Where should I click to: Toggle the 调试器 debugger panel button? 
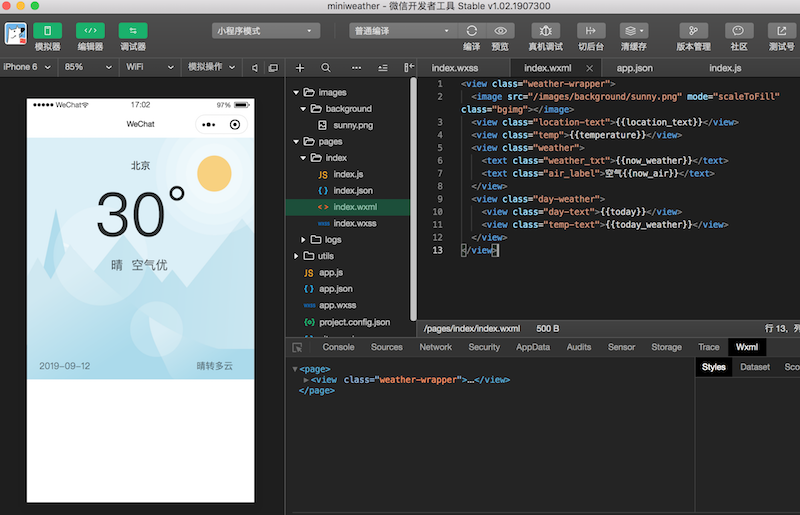[133, 31]
